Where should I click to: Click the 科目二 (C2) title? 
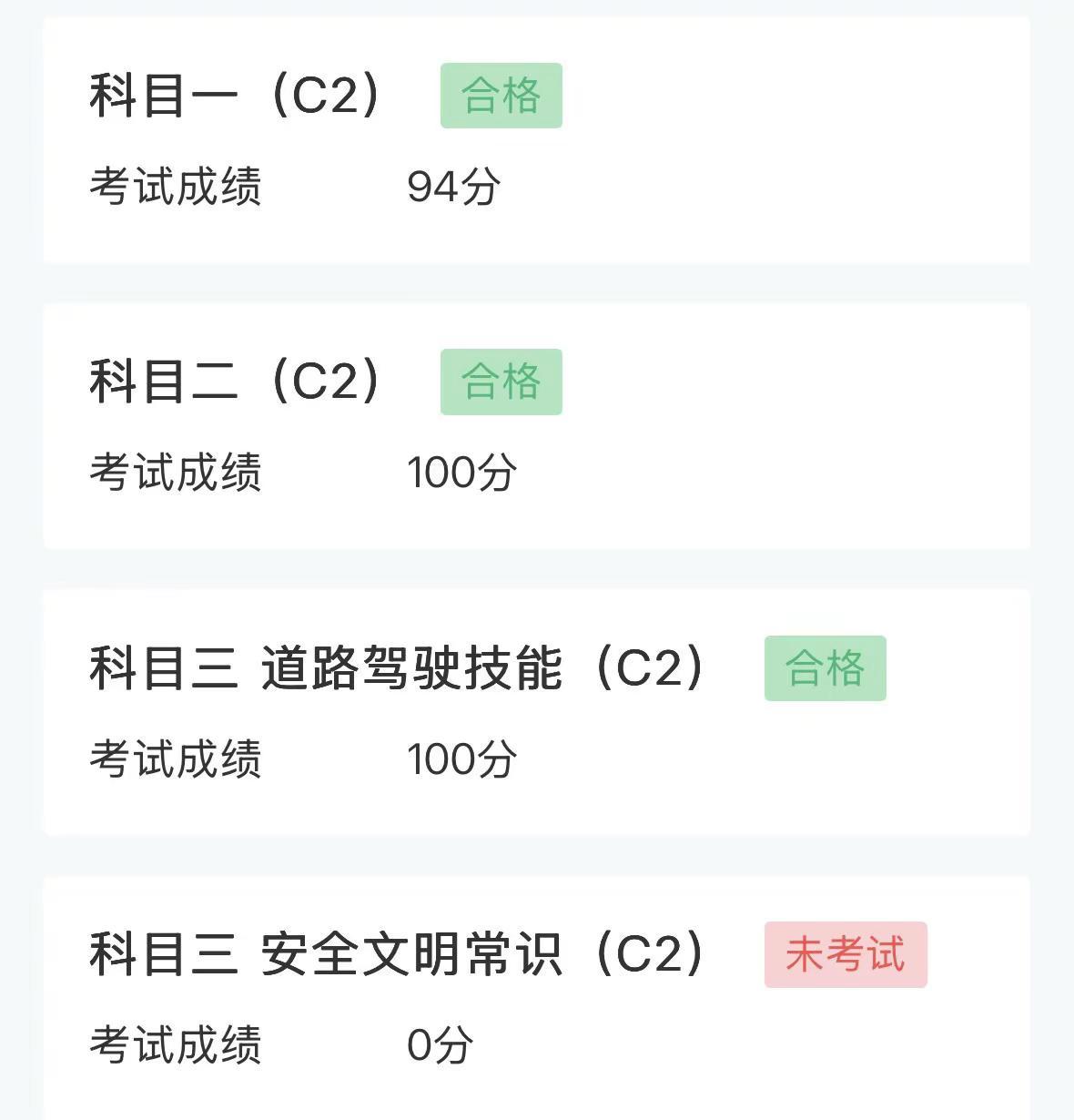pos(236,382)
